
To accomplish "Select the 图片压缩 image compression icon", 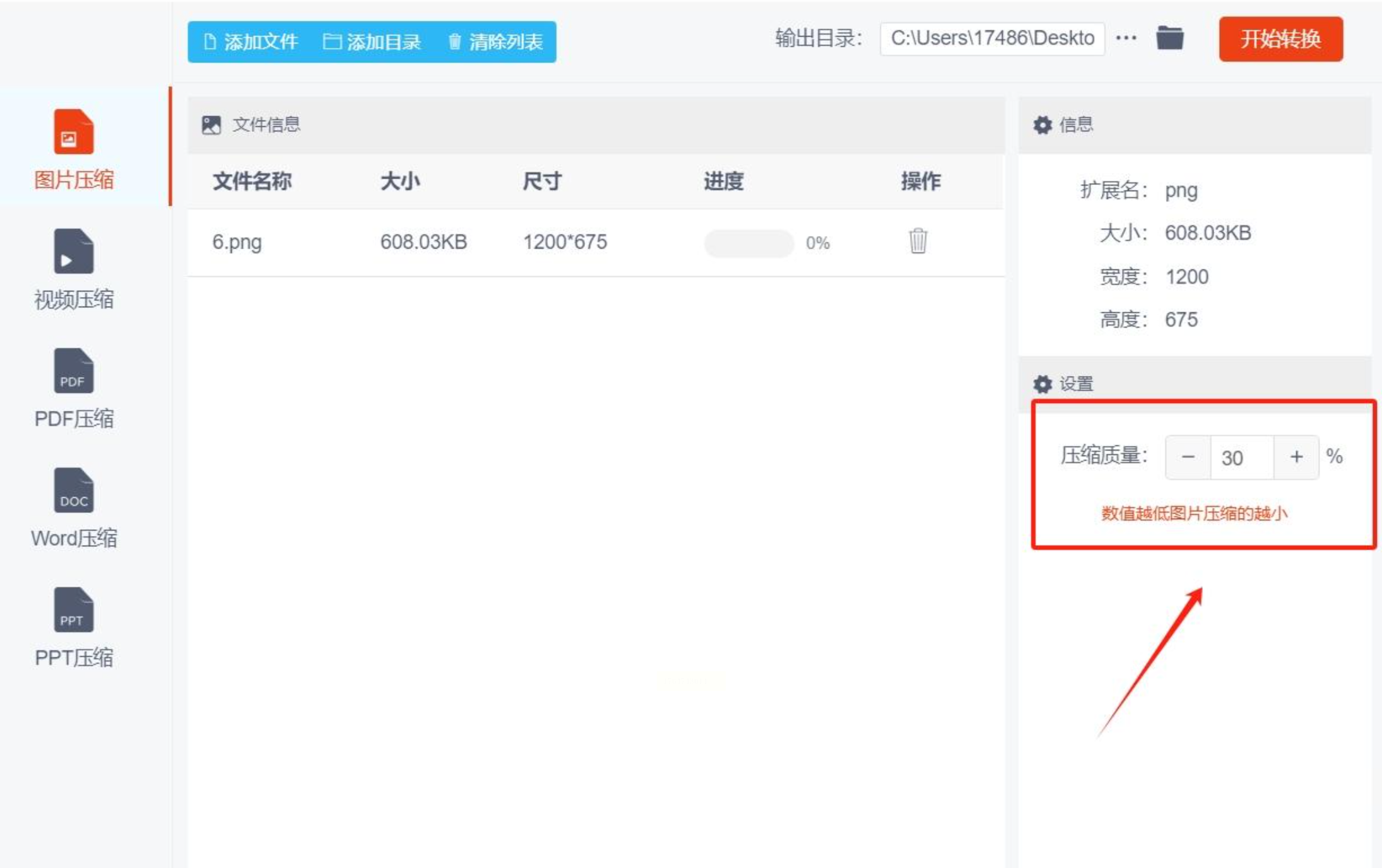I will pos(74,132).
